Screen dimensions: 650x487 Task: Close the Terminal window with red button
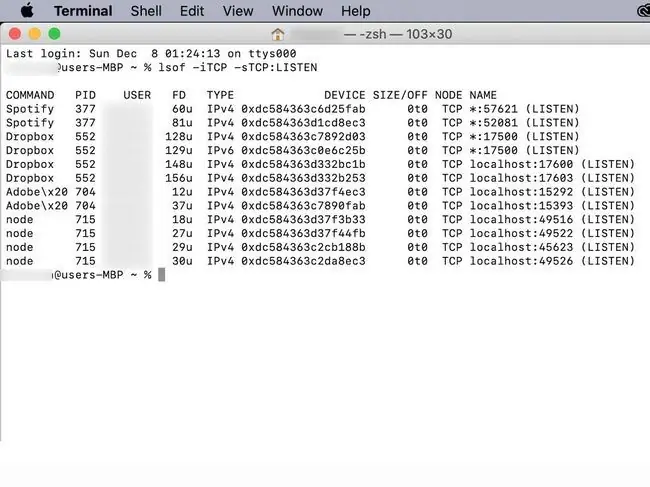coord(15,34)
